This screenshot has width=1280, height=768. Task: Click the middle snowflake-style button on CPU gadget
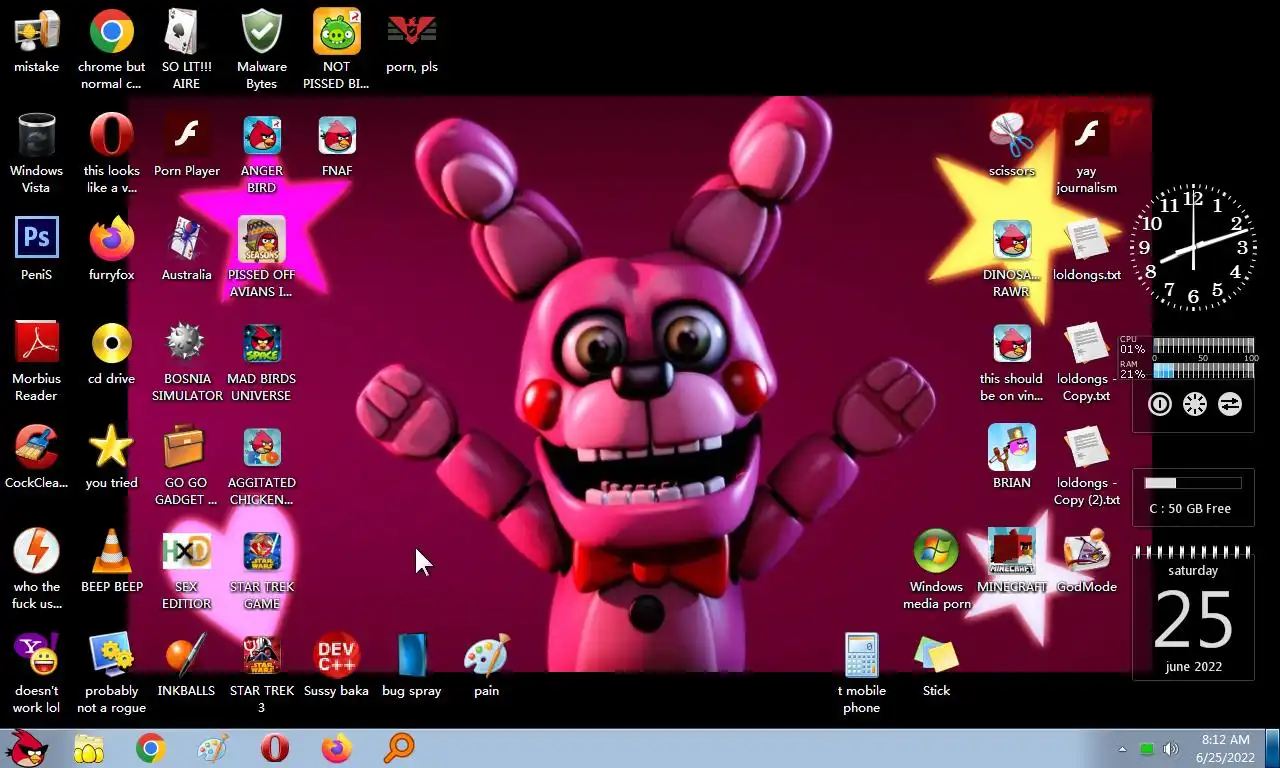(1195, 405)
